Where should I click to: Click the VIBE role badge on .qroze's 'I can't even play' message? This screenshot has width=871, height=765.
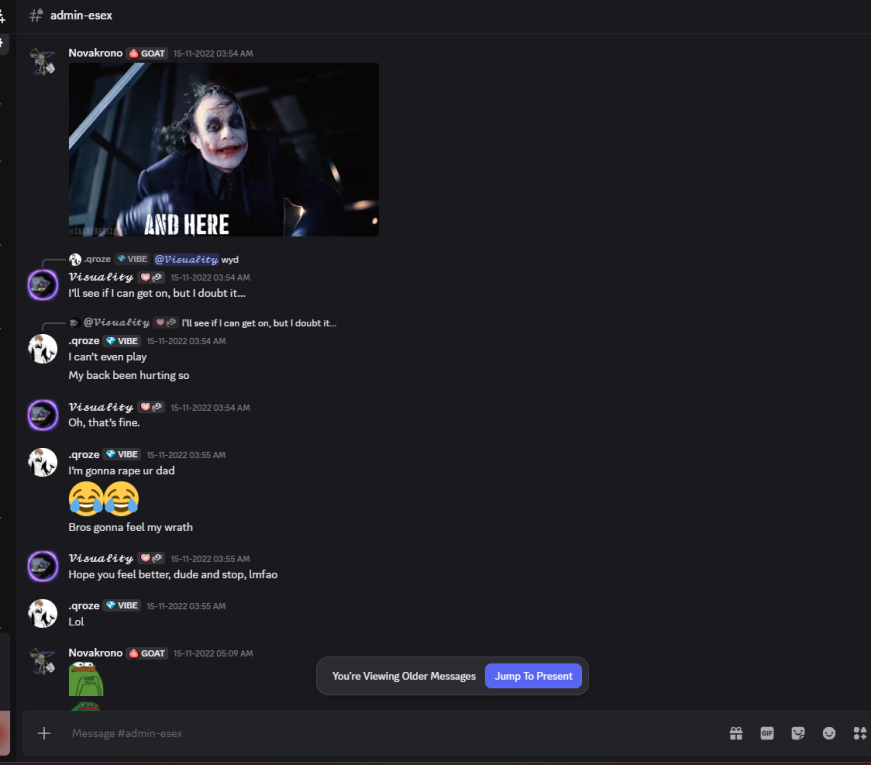pyautogui.click(x=122, y=341)
